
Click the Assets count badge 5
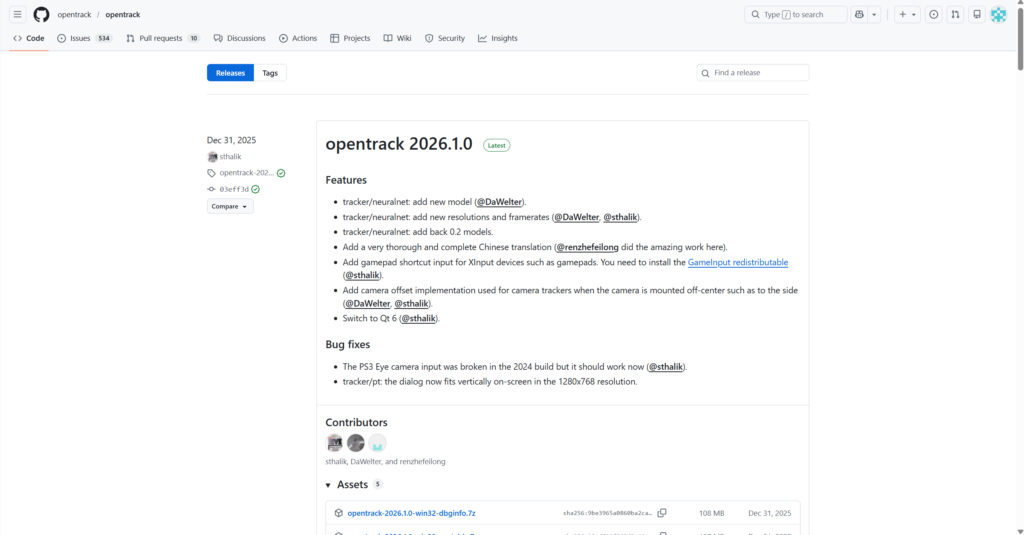point(377,485)
